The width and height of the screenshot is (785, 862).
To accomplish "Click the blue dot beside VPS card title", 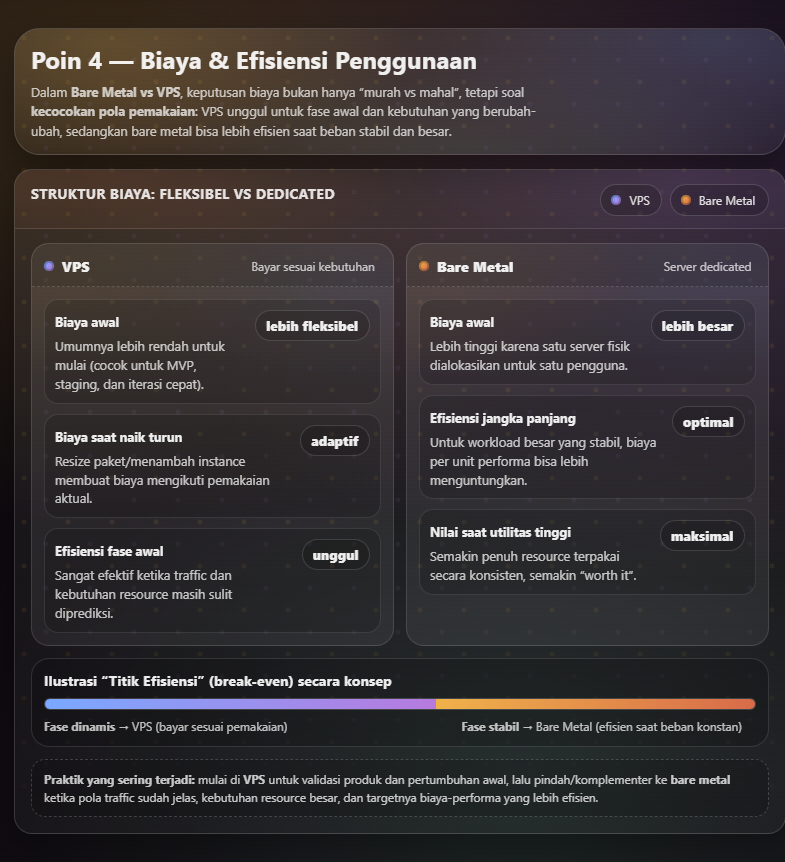I will coord(48,267).
